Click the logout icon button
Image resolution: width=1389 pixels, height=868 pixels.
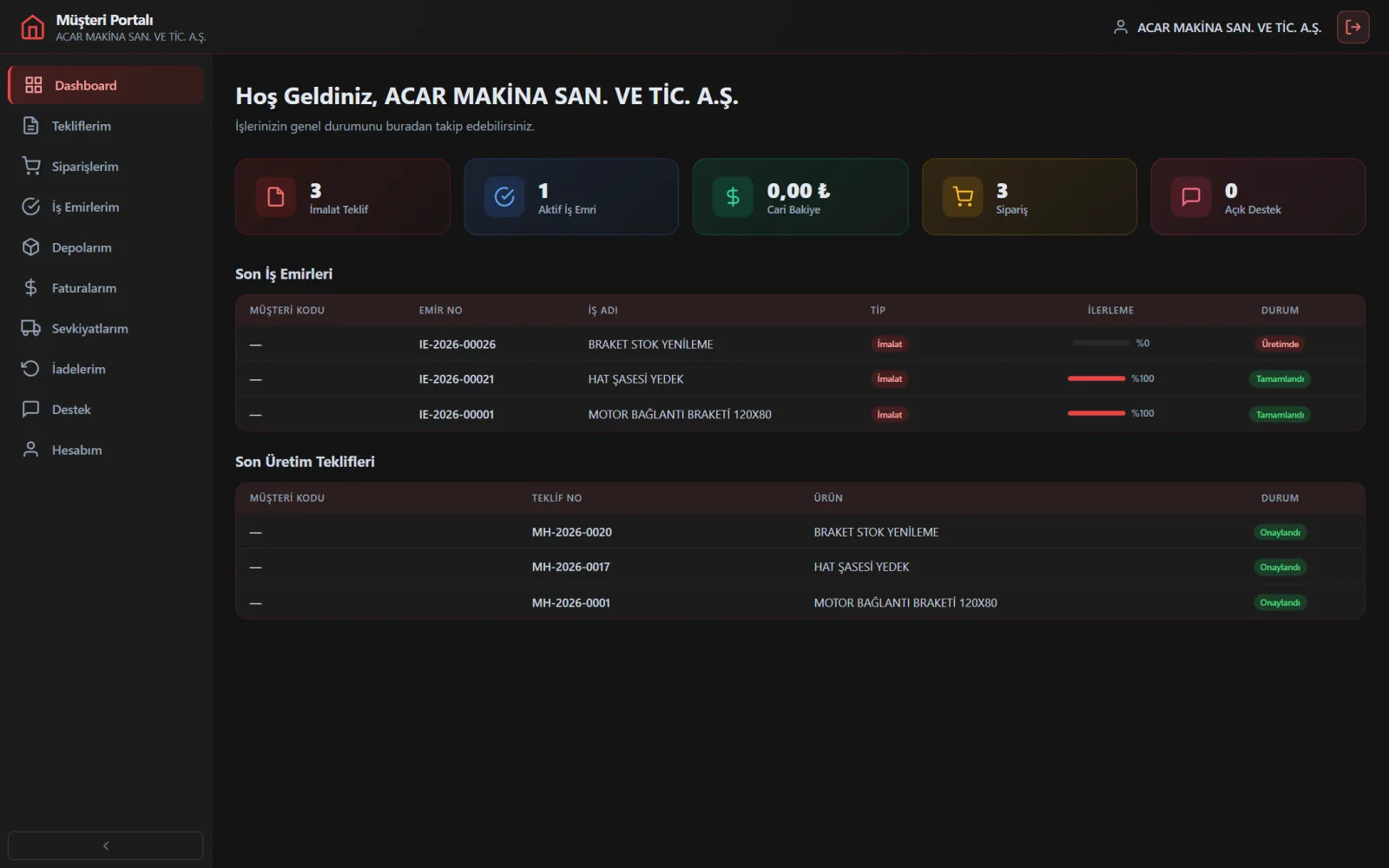coord(1353,27)
